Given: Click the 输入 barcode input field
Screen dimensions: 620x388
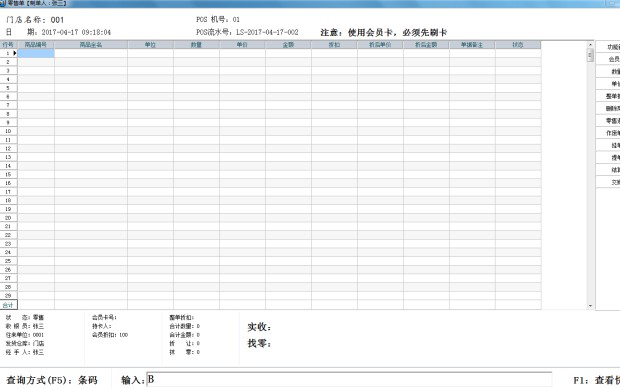Looking at the screenshot, I should [x=349, y=380].
